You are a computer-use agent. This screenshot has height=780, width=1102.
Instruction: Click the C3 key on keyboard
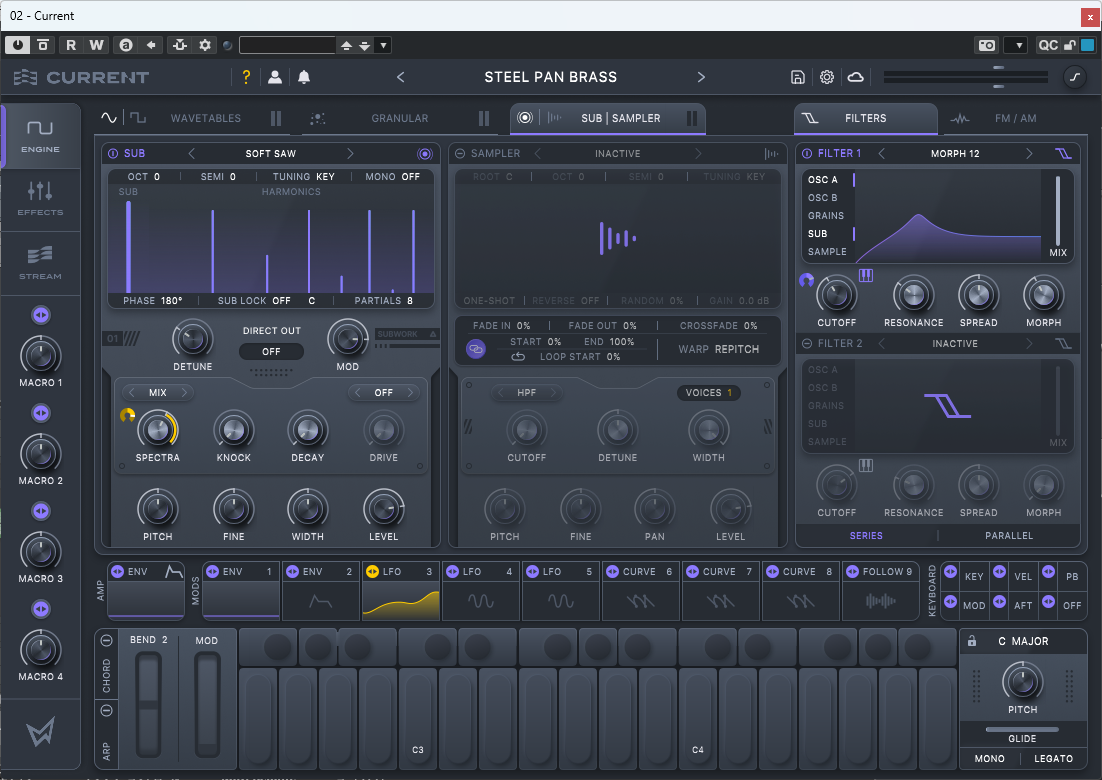point(417,717)
